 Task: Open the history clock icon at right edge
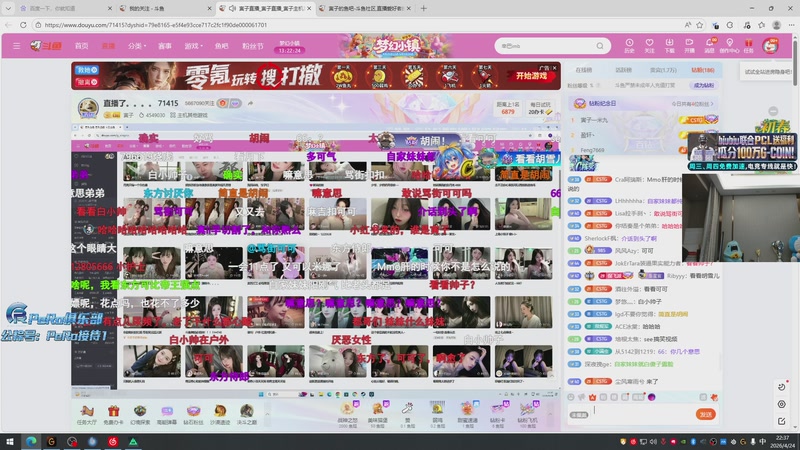click(782, 387)
